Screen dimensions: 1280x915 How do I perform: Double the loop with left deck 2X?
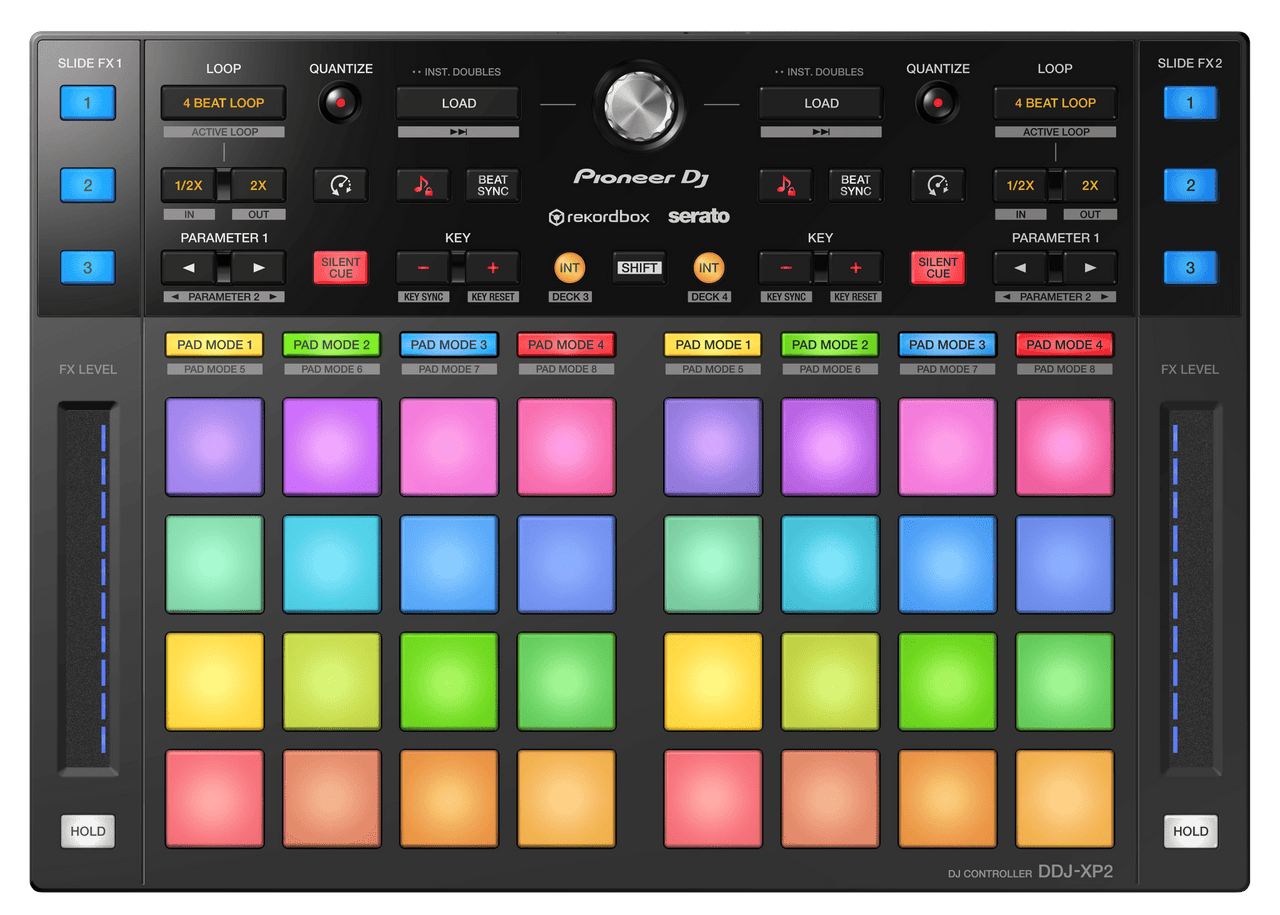[258, 185]
